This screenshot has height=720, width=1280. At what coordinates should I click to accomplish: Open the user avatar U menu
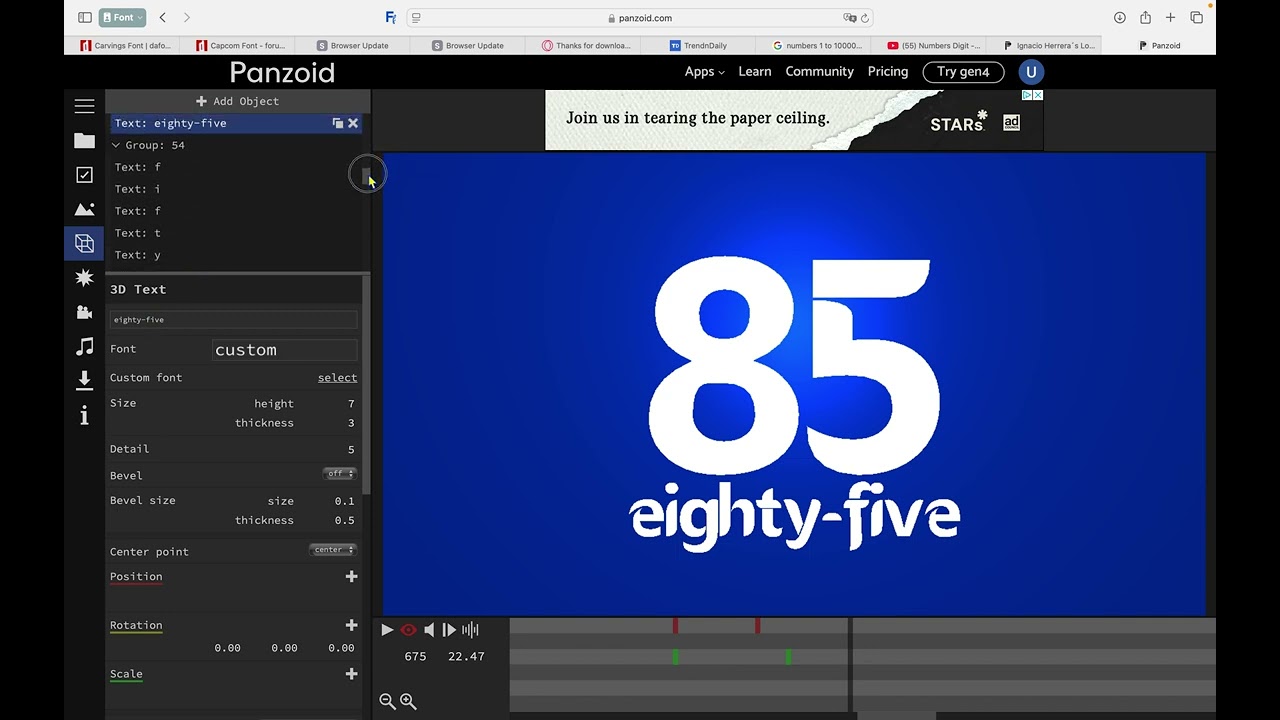pyautogui.click(x=1031, y=72)
